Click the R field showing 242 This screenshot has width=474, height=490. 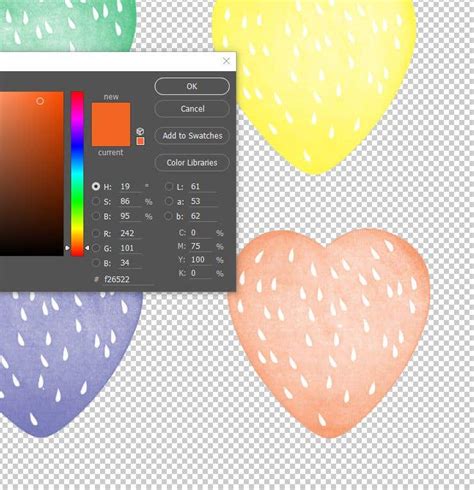point(131,233)
